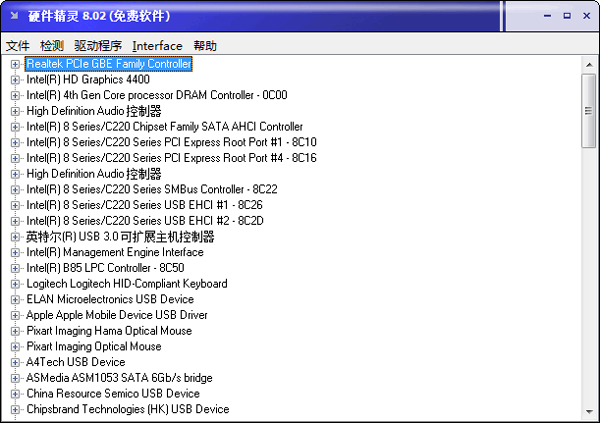Select ASMedia ASM1053 SATA 6Gb/s bridge row
Viewport: 600px width, 423px height.
[x=119, y=378]
